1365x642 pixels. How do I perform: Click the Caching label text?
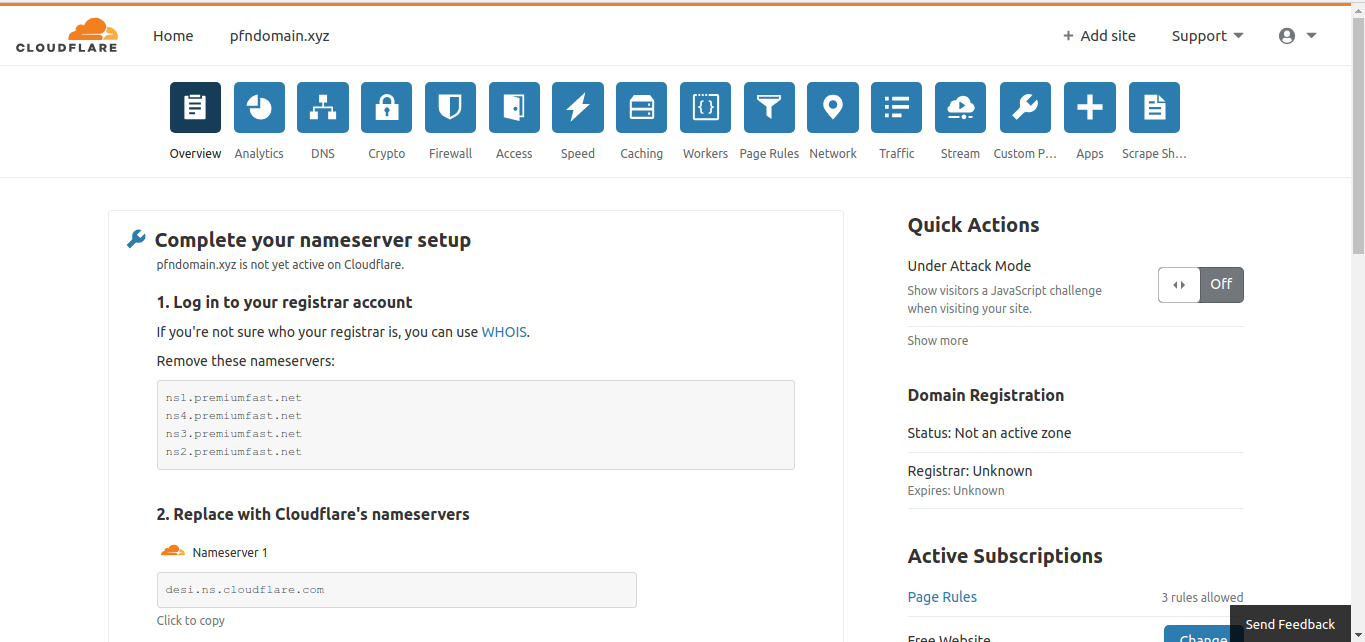point(641,154)
